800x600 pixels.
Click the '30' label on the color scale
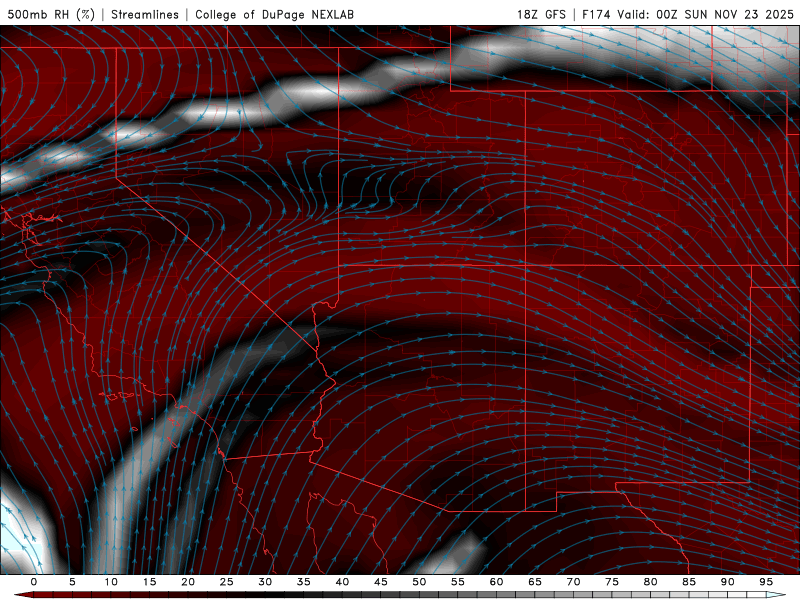point(265,582)
